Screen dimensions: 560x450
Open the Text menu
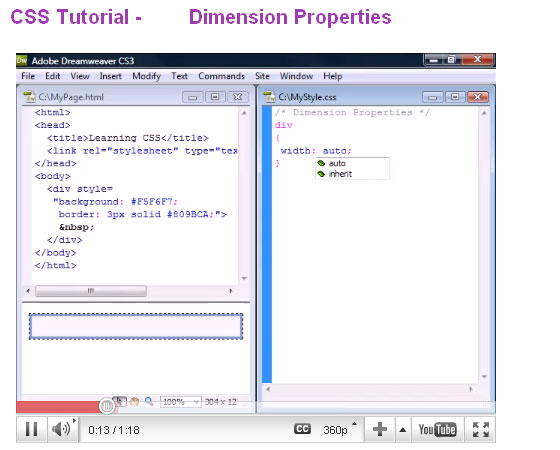179,76
